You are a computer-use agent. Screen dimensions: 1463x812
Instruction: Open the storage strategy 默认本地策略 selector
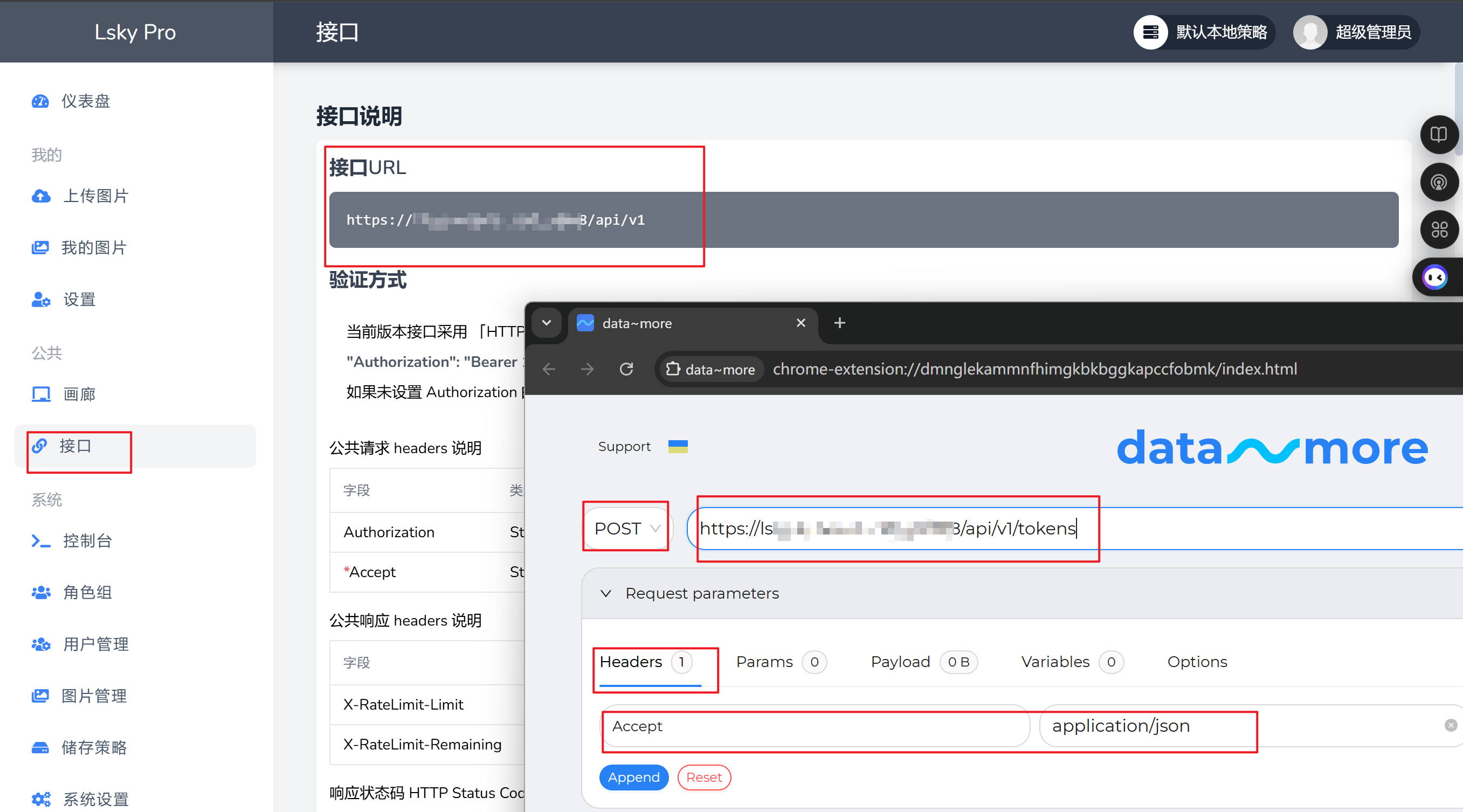(1204, 32)
